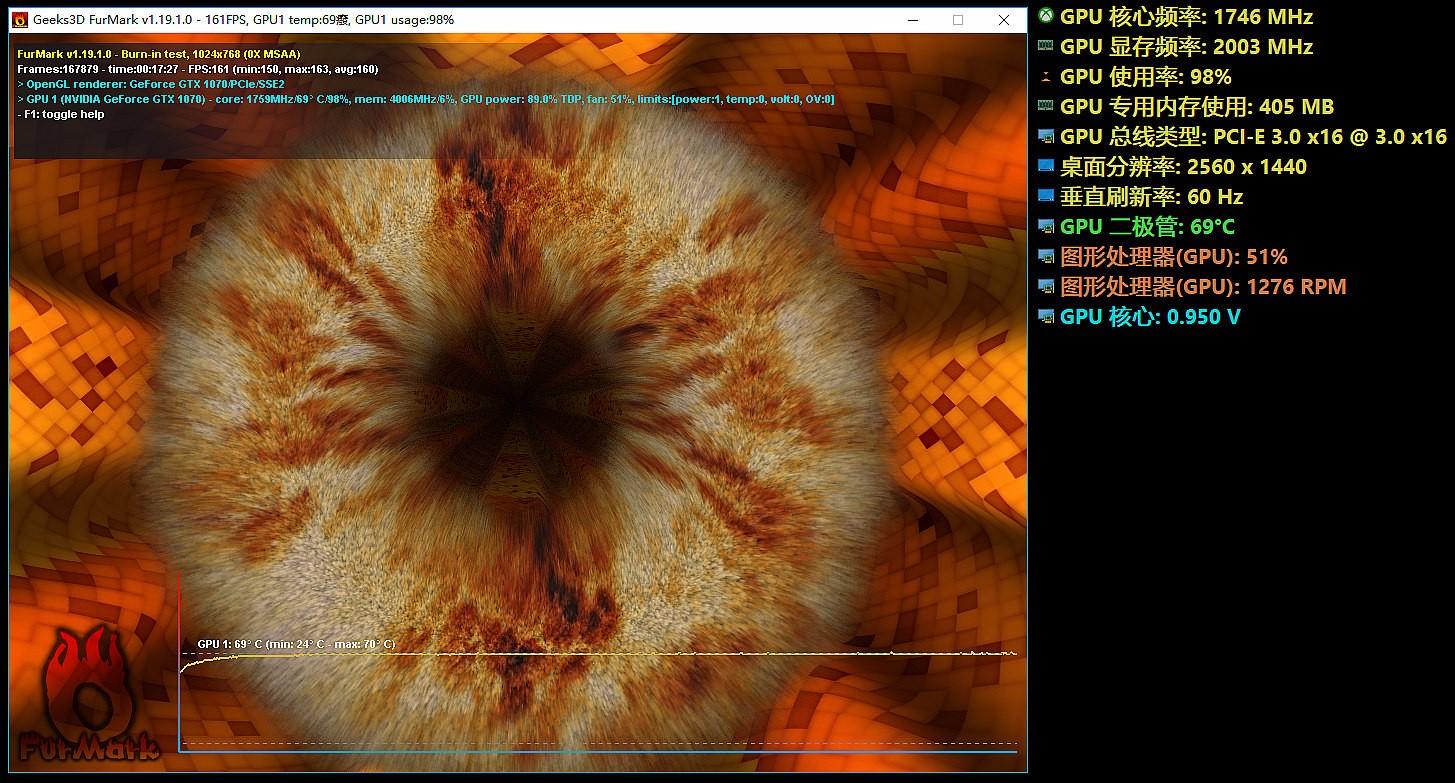Click the icon beside GPU 核心: 0.950 V

1046,316
